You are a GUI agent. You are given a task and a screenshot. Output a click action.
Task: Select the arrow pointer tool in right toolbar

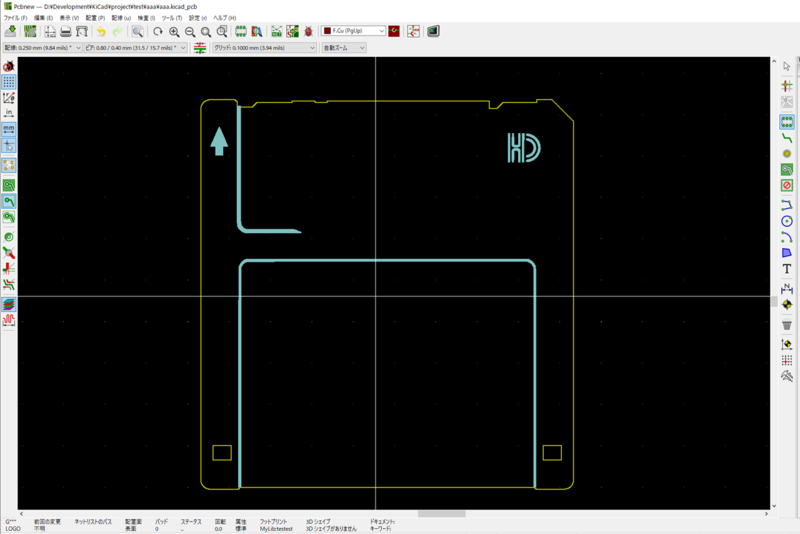point(787,66)
